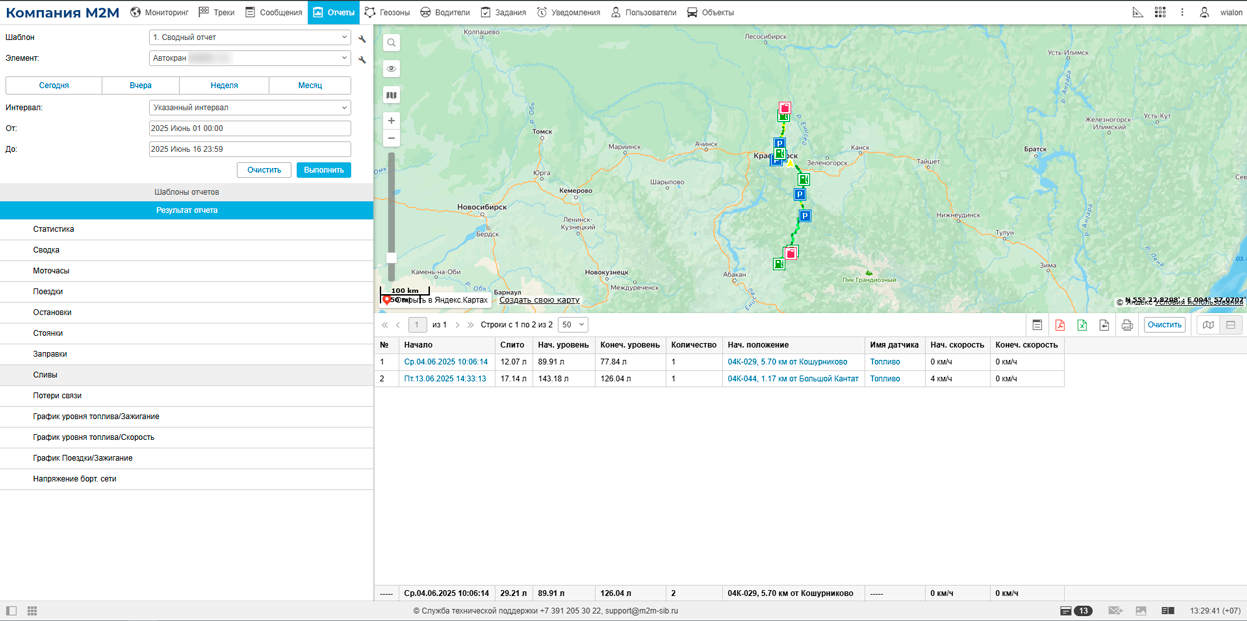Open the Сообщения tab
This screenshot has height=621, width=1247.
coord(273,12)
